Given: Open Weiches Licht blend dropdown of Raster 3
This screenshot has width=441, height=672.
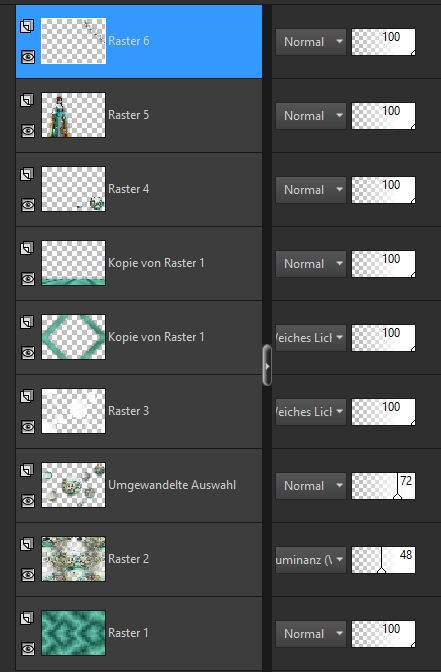Looking at the screenshot, I should [311, 412].
